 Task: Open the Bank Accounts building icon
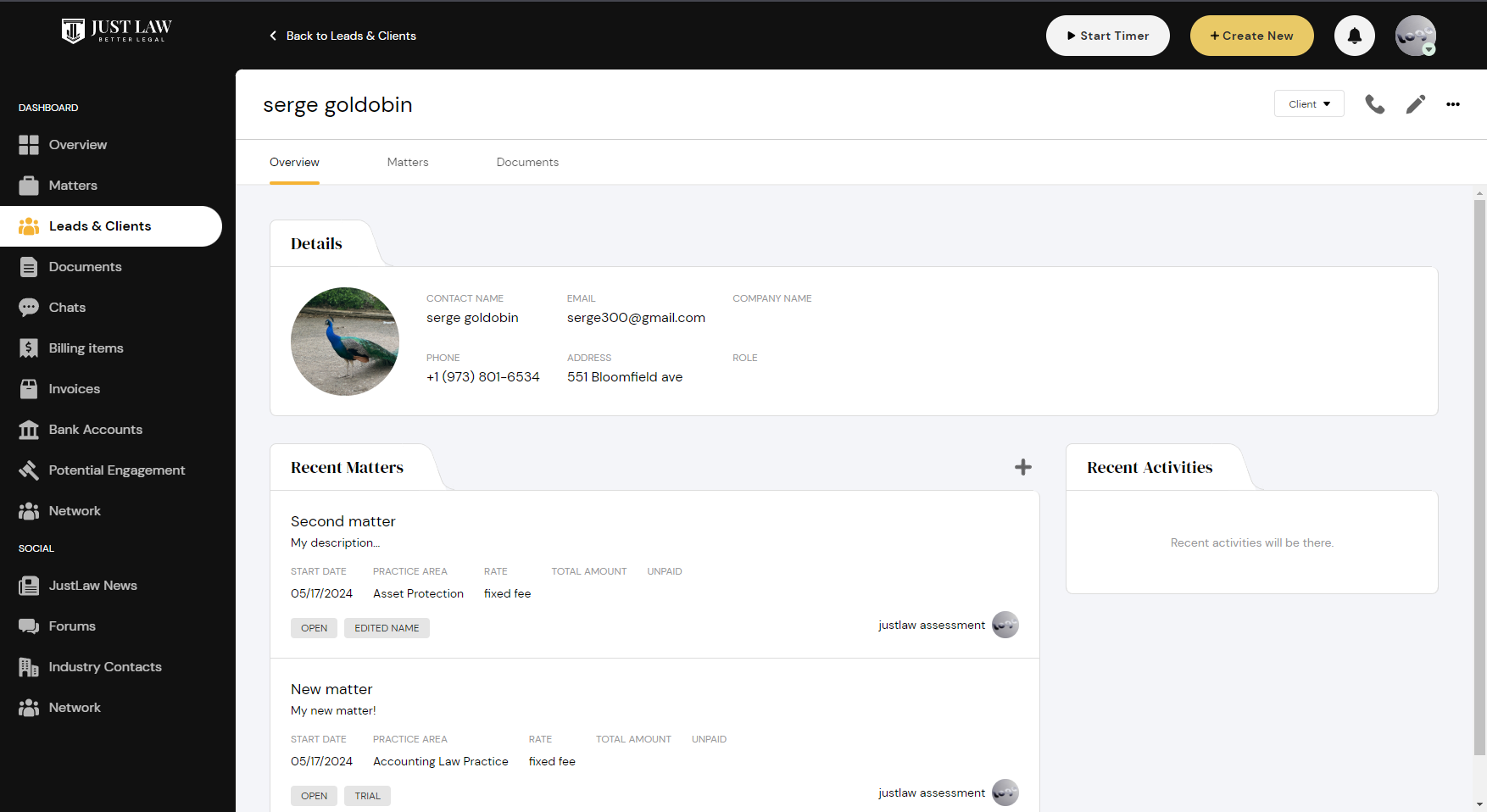pos(29,430)
